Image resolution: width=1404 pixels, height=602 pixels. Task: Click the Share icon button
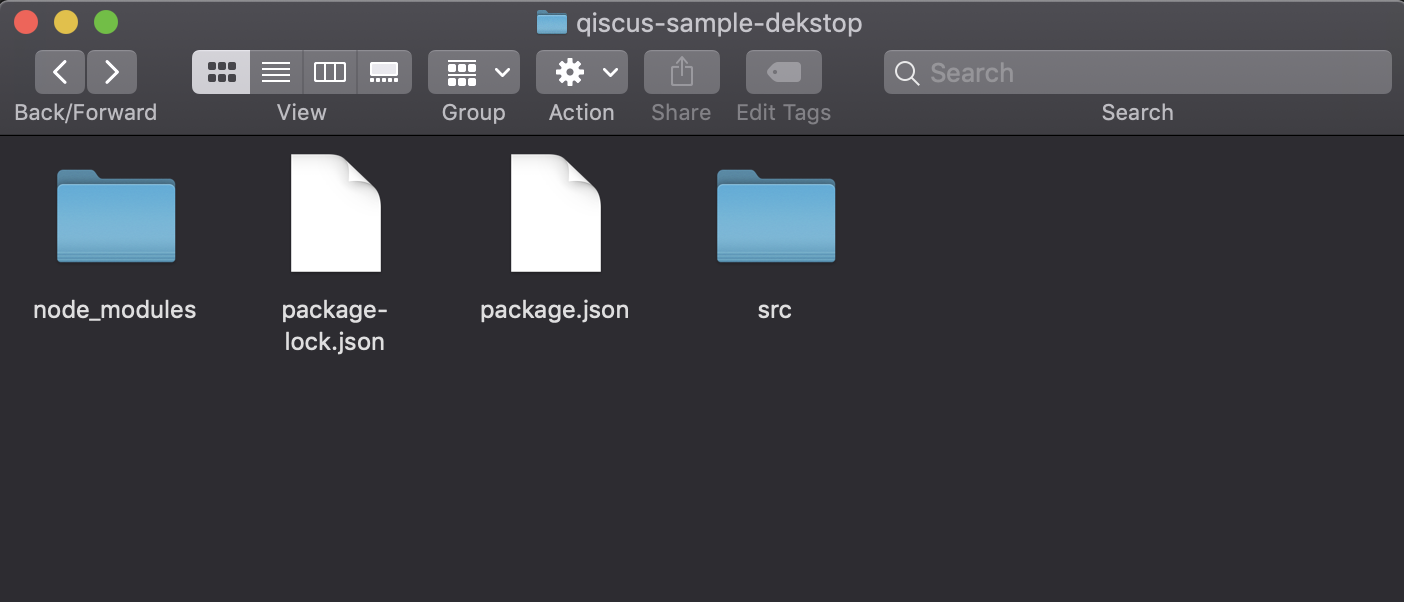point(681,72)
